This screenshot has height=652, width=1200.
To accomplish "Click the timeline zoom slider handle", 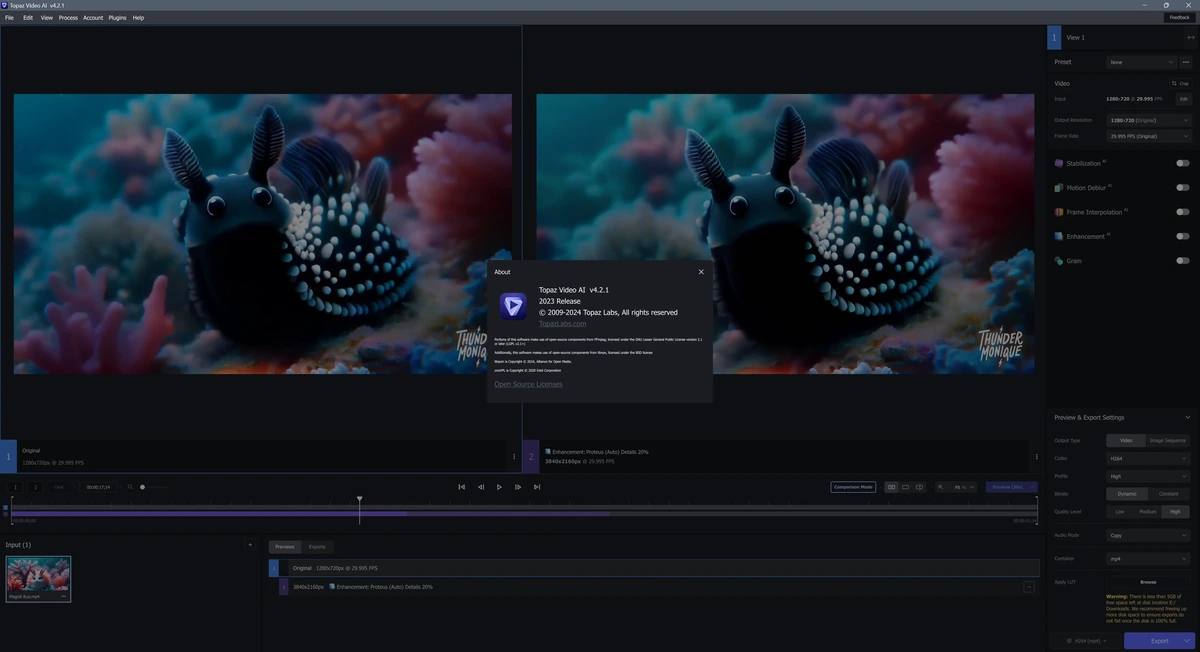I will [x=142, y=487].
